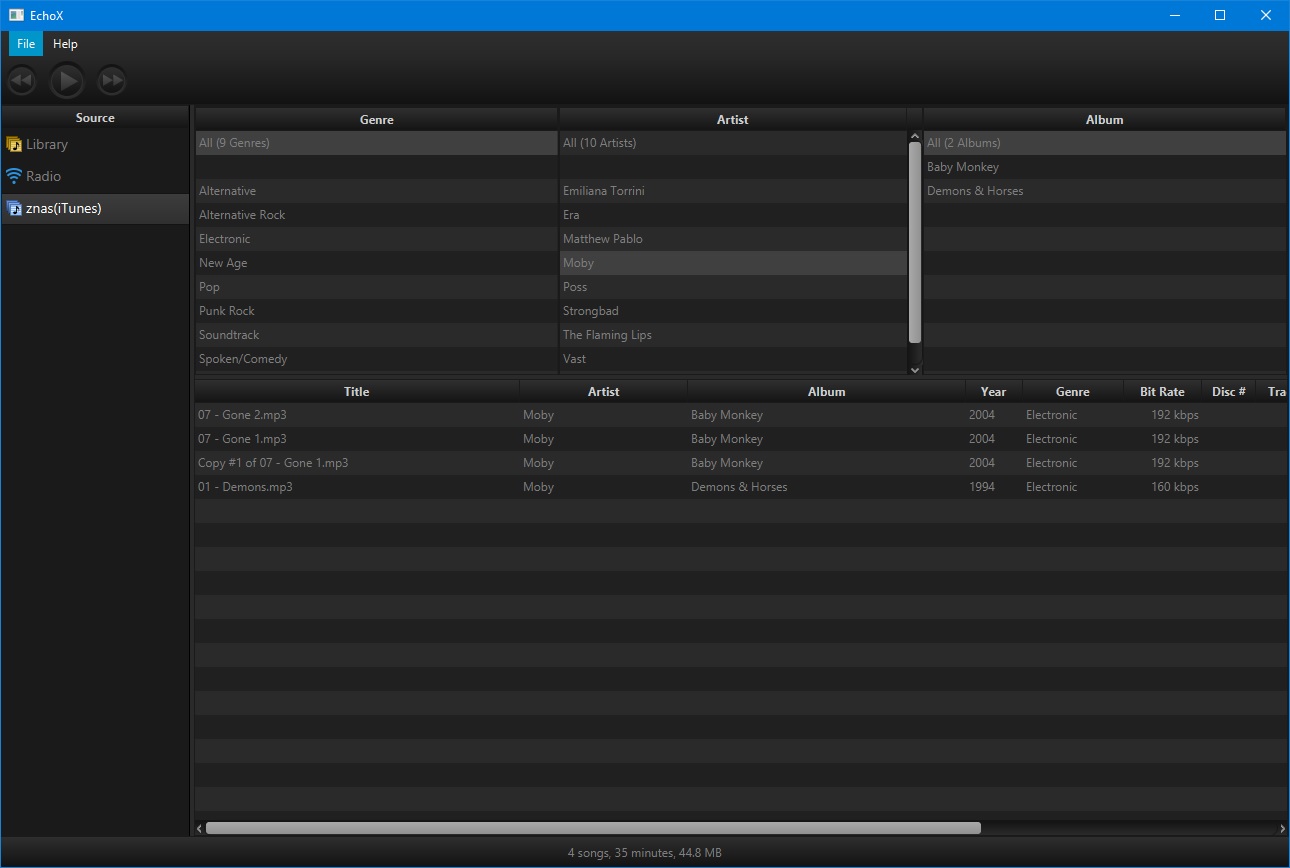Click the fast-forward playback button
This screenshot has width=1290, height=868.
(x=112, y=80)
